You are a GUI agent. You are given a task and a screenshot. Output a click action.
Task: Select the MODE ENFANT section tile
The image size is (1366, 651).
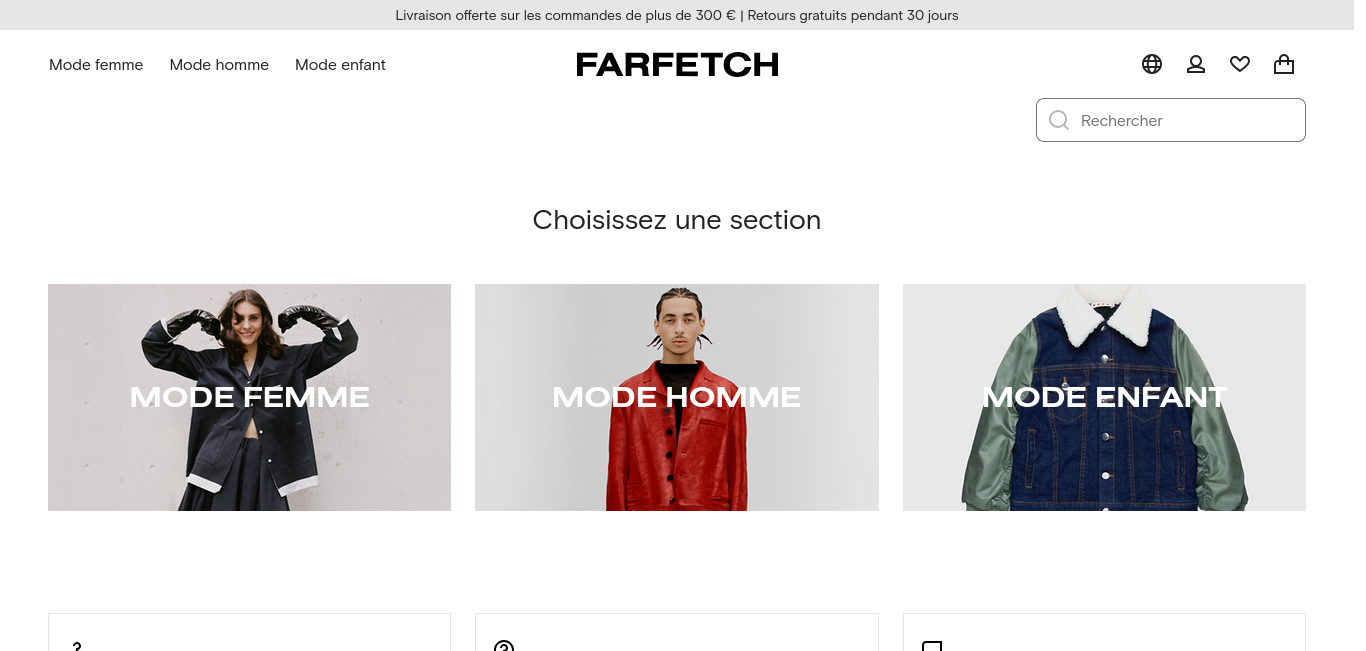1104,397
